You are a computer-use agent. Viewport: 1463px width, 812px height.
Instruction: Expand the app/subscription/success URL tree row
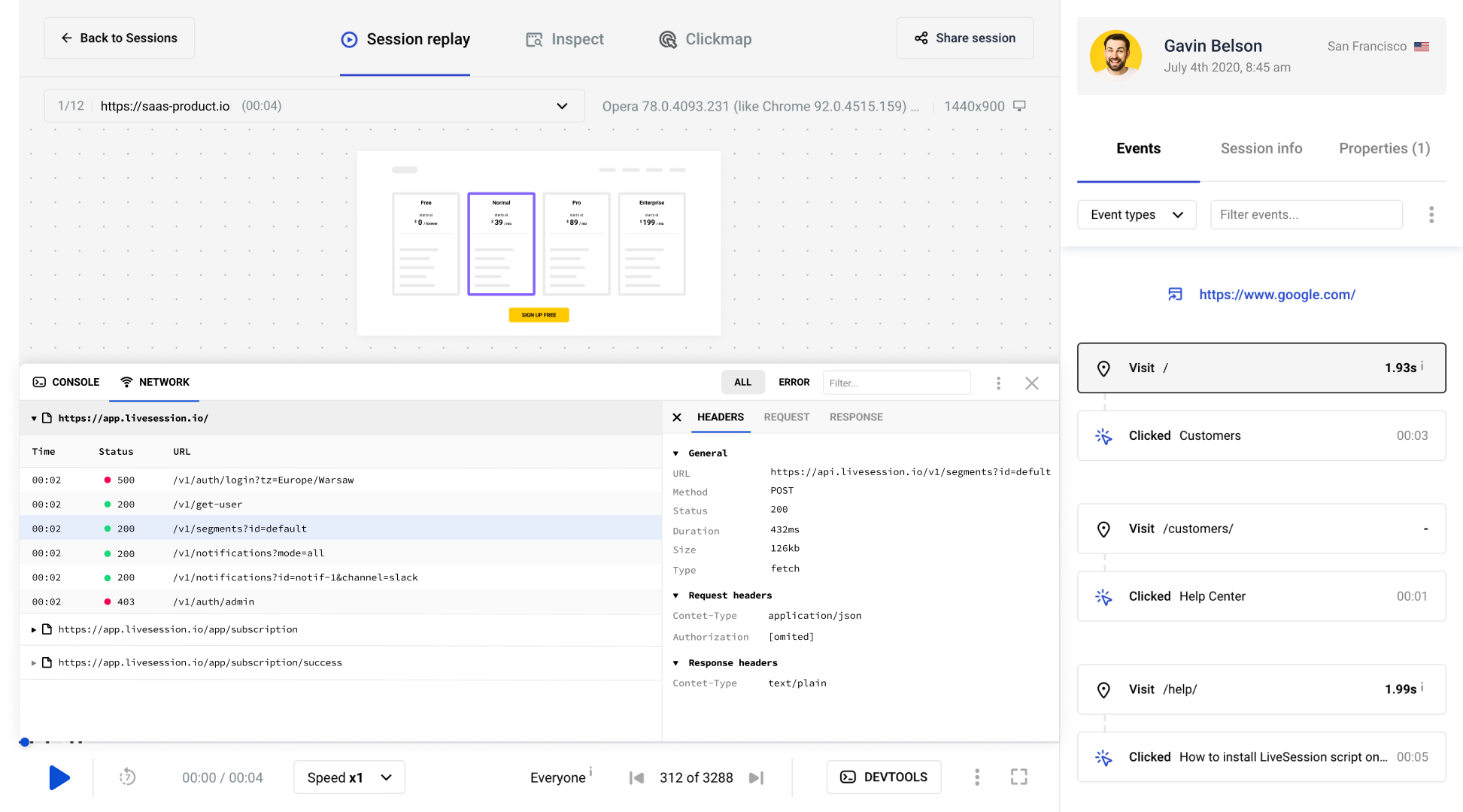(x=34, y=662)
